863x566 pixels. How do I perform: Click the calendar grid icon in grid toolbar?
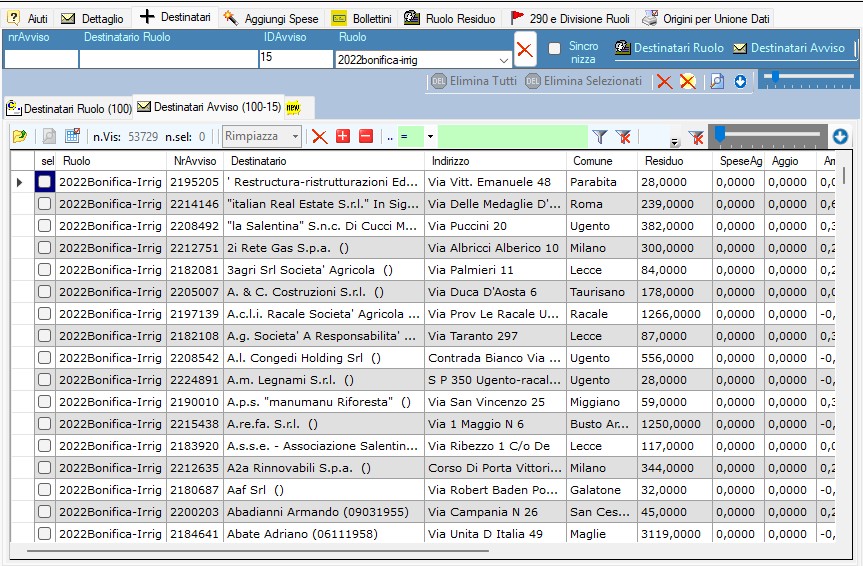point(72,136)
